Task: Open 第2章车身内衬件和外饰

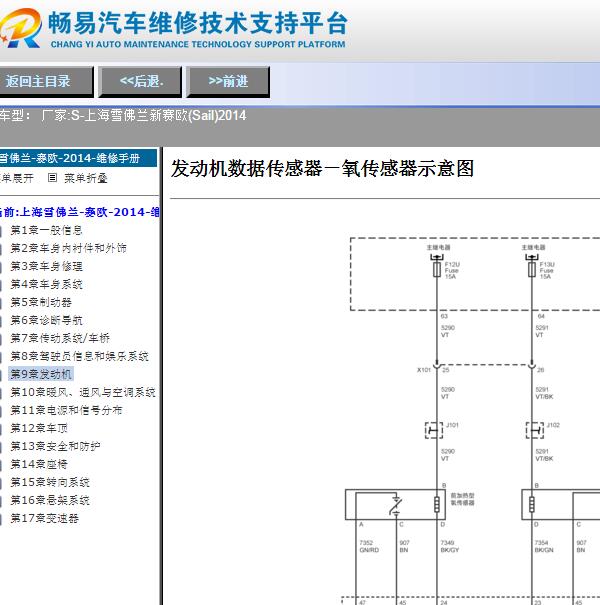Action: coord(68,248)
